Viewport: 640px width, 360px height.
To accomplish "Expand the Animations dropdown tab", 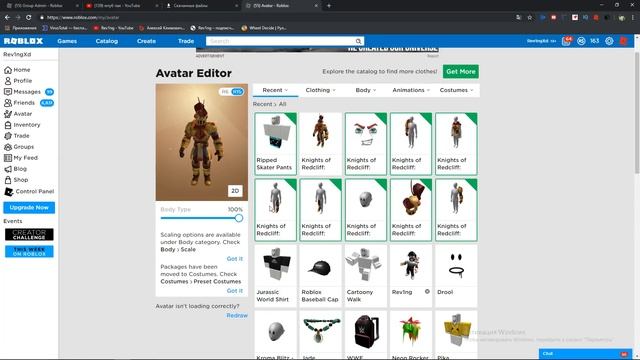I will tap(411, 90).
